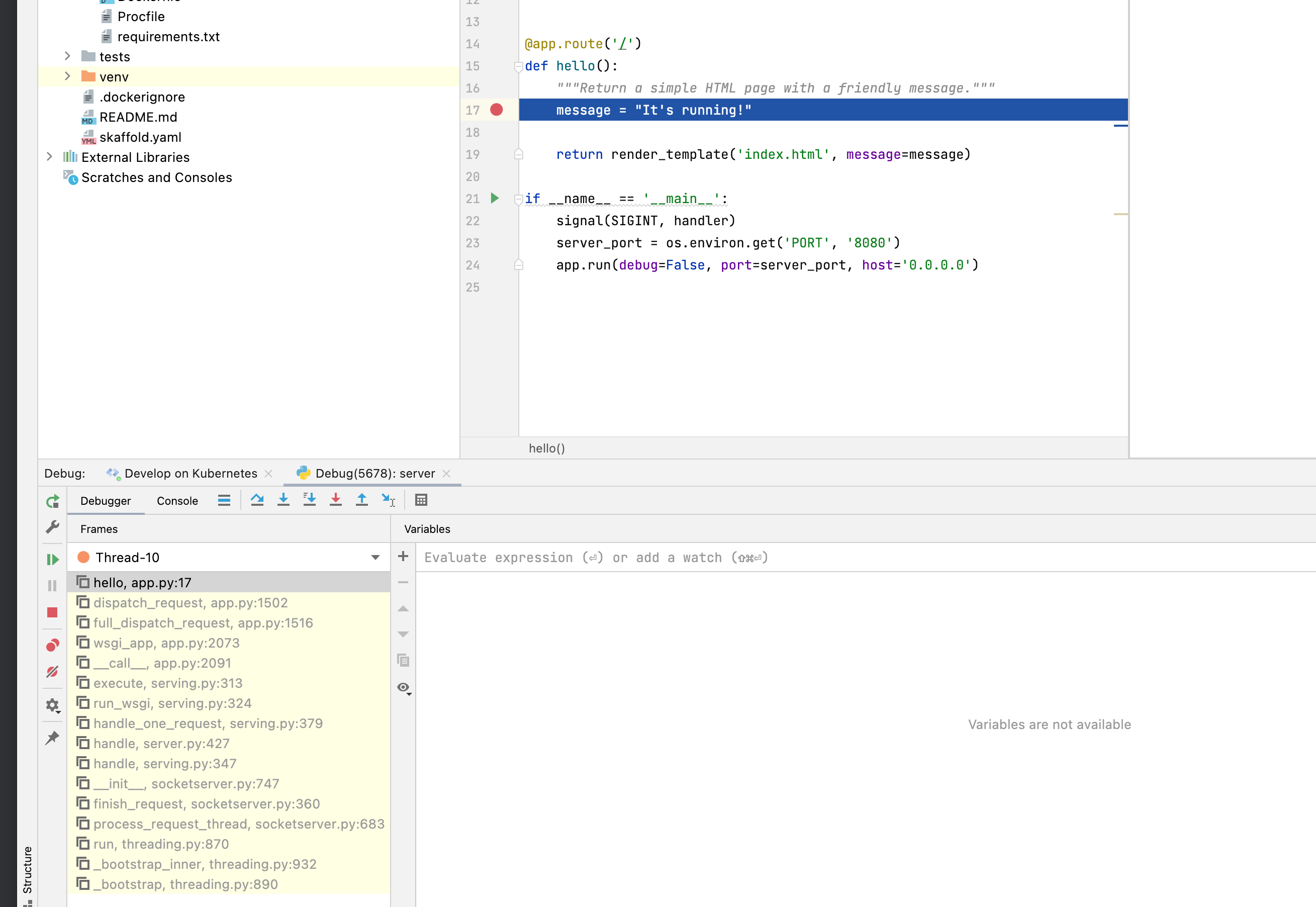The height and width of the screenshot is (907, 1316).
Task: Toggle hiding of library frames
Action: tap(403, 688)
